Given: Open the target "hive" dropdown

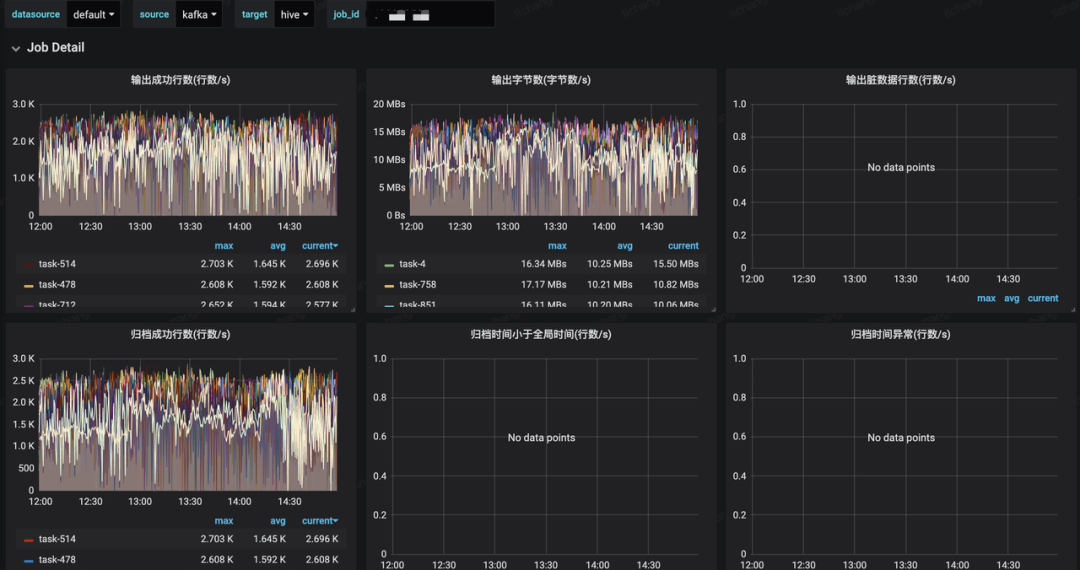Looking at the screenshot, I should (294, 15).
